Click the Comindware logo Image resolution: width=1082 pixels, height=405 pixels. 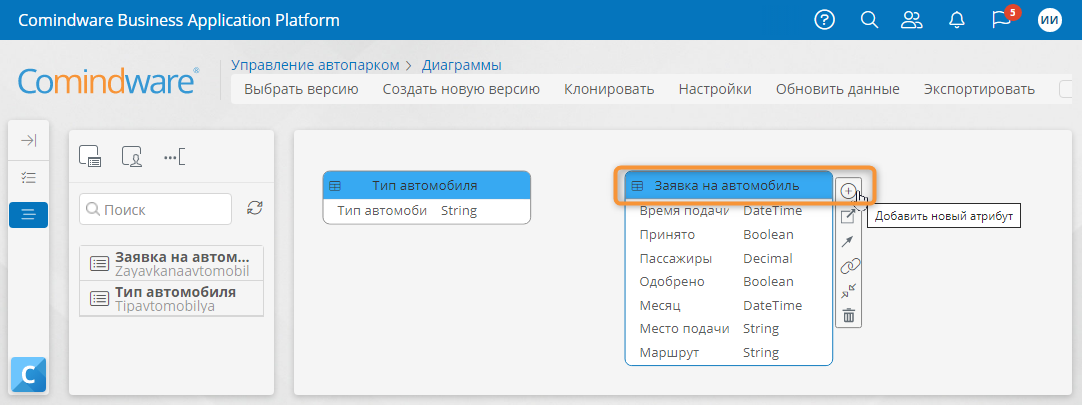coord(108,81)
